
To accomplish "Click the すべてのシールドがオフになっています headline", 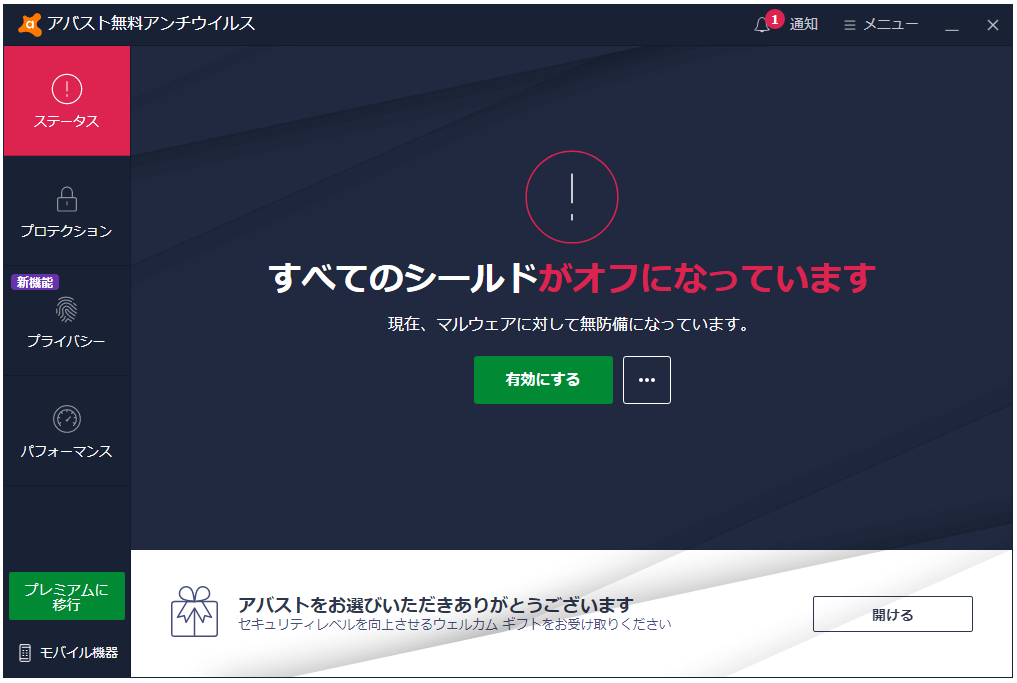I will pos(571,278).
